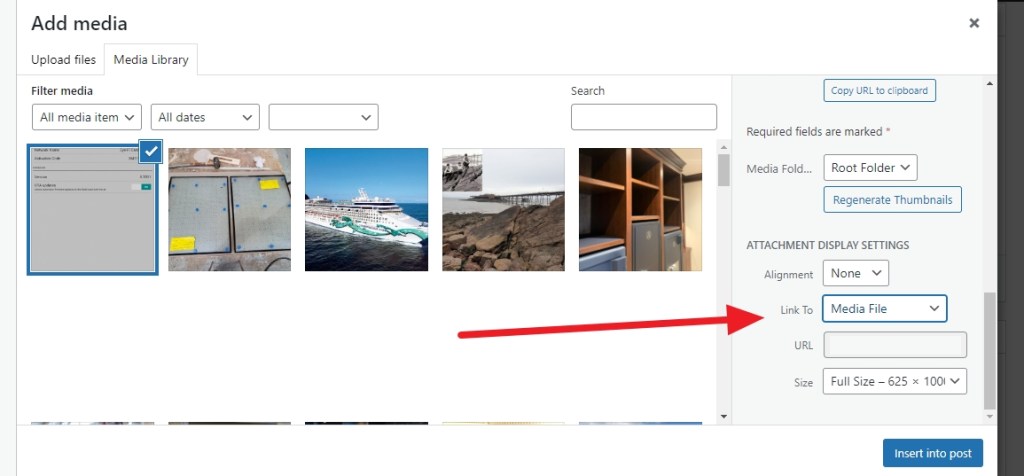
Task: Close the Add media dialog
Action: point(974,23)
